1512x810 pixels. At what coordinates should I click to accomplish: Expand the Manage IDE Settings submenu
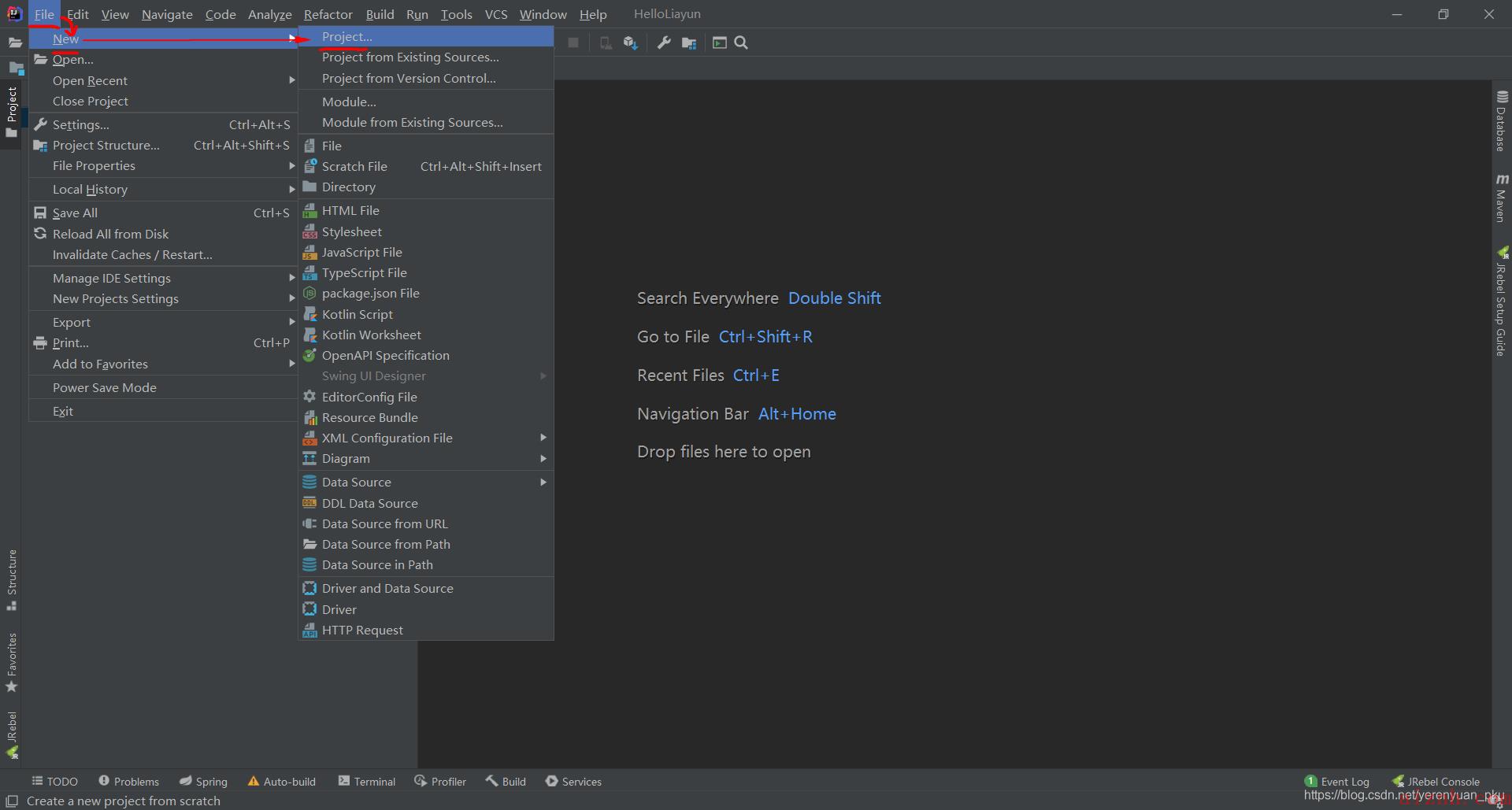pyautogui.click(x=163, y=278)
